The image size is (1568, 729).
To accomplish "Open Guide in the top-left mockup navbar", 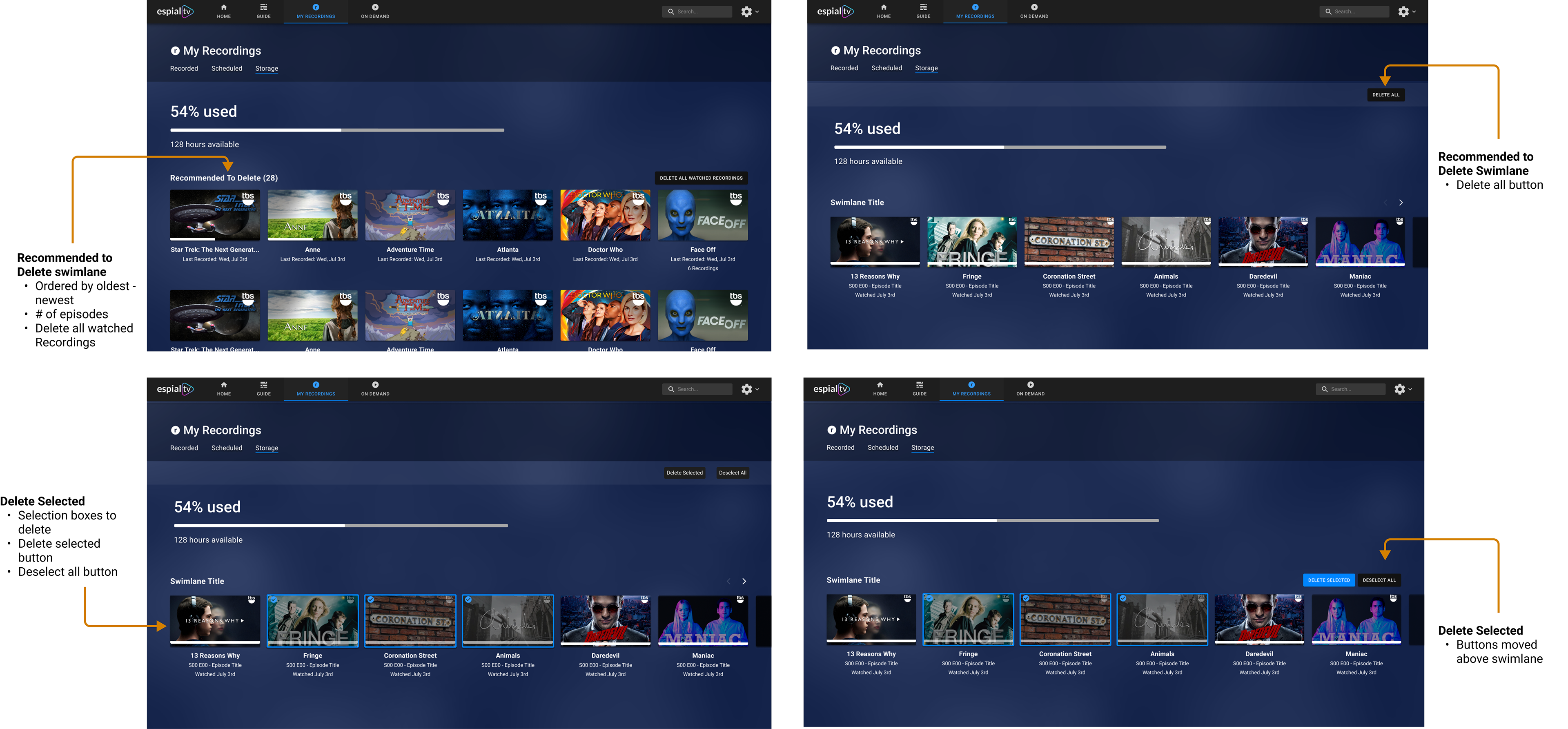I will tap(263, 11).
